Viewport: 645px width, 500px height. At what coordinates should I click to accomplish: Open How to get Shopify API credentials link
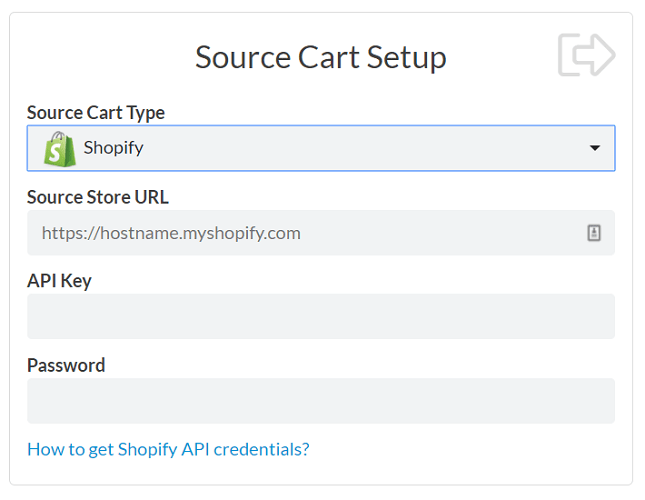pos(168,449)
